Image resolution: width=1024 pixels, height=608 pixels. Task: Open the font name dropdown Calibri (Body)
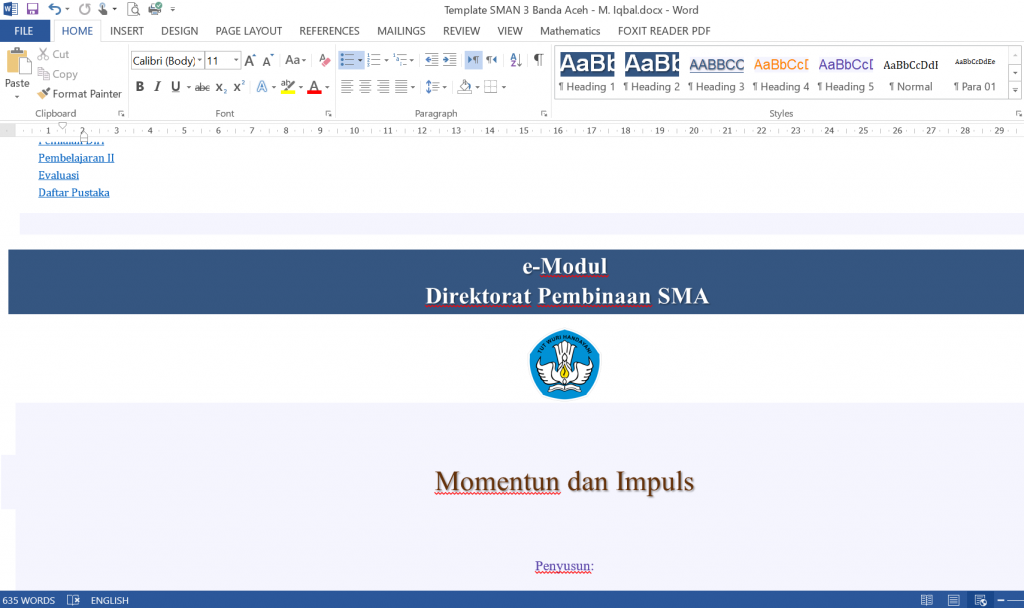[200, 60]
